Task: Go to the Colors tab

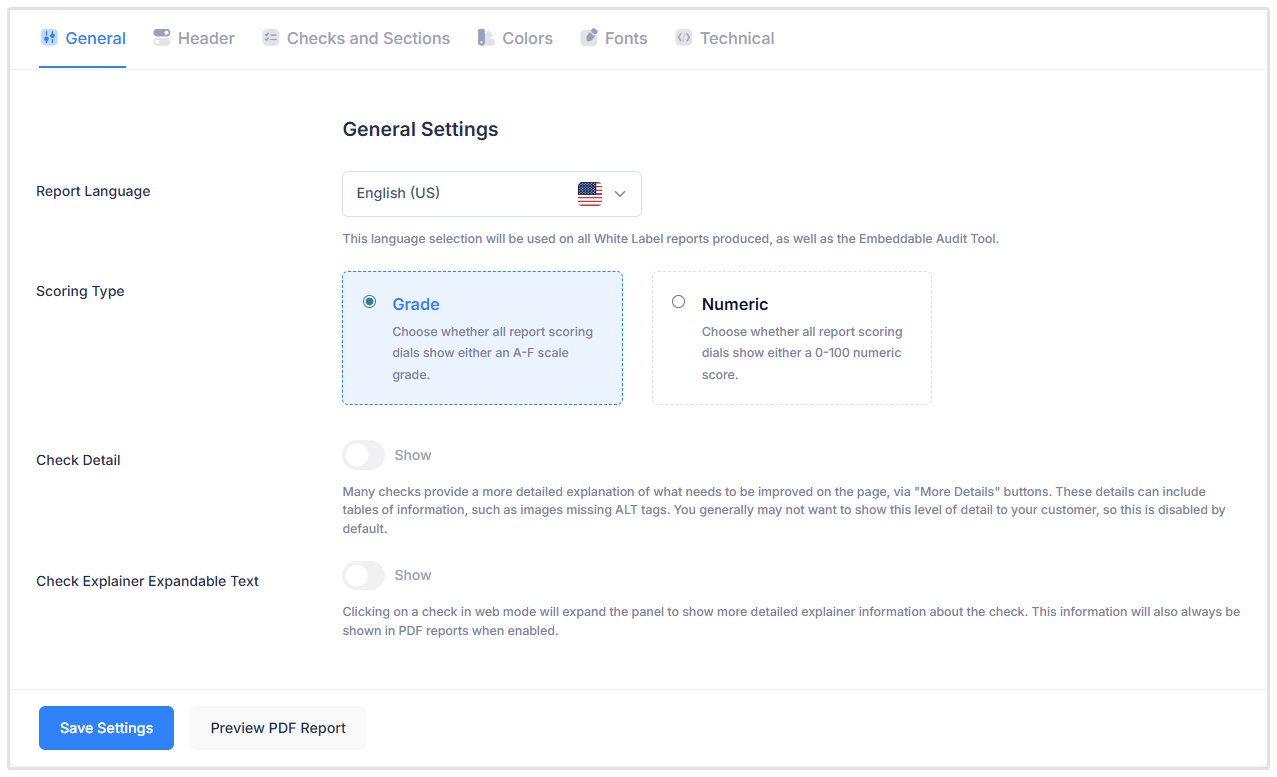Action: coord(527,38)
